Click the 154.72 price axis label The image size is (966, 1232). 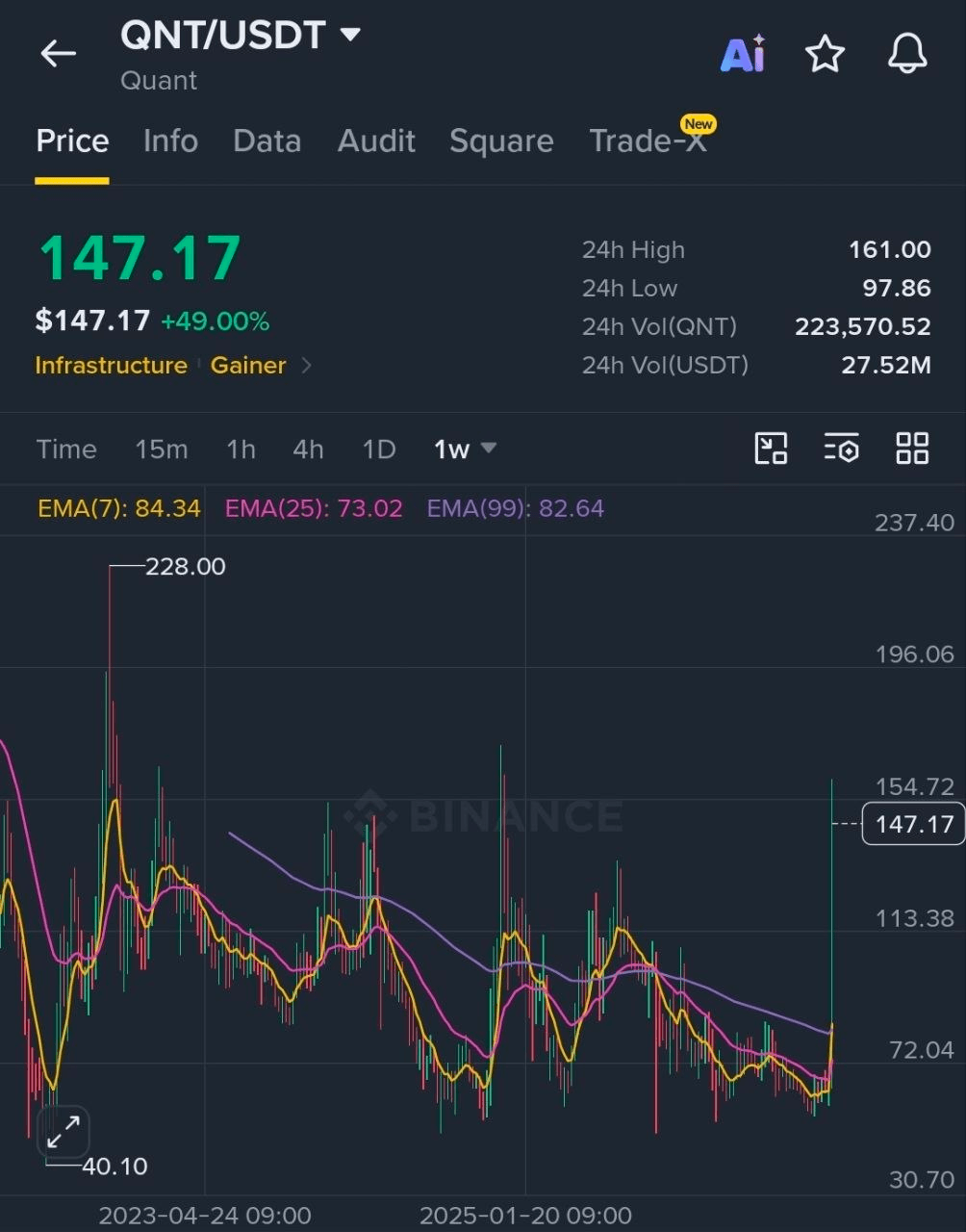[x=914, y=786]
